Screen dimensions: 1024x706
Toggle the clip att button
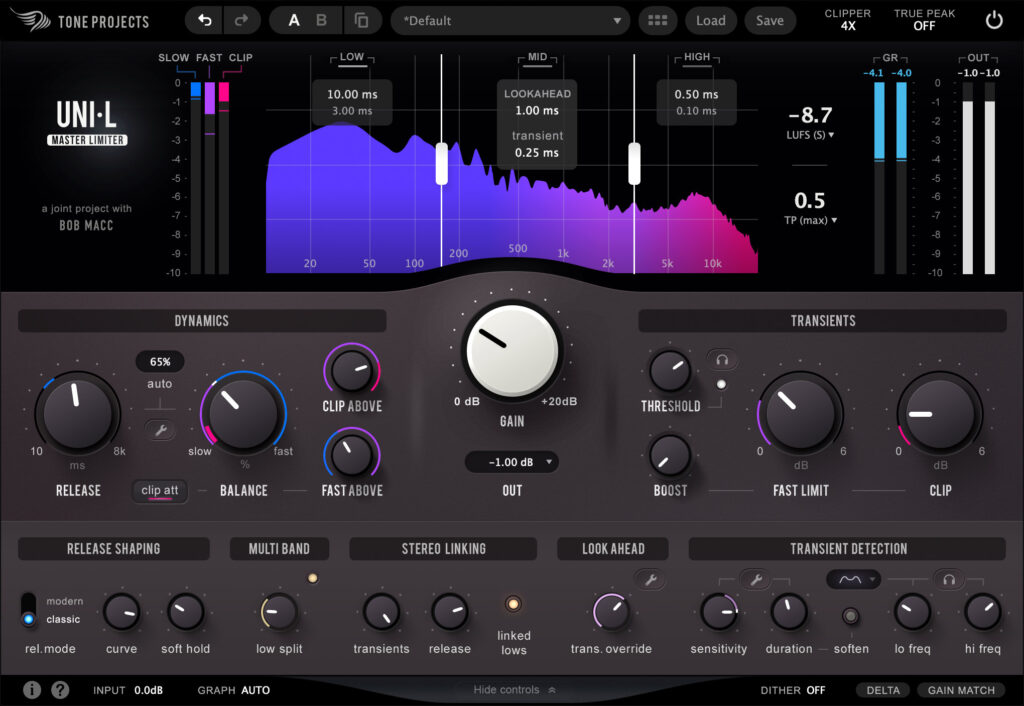point(160,491)
